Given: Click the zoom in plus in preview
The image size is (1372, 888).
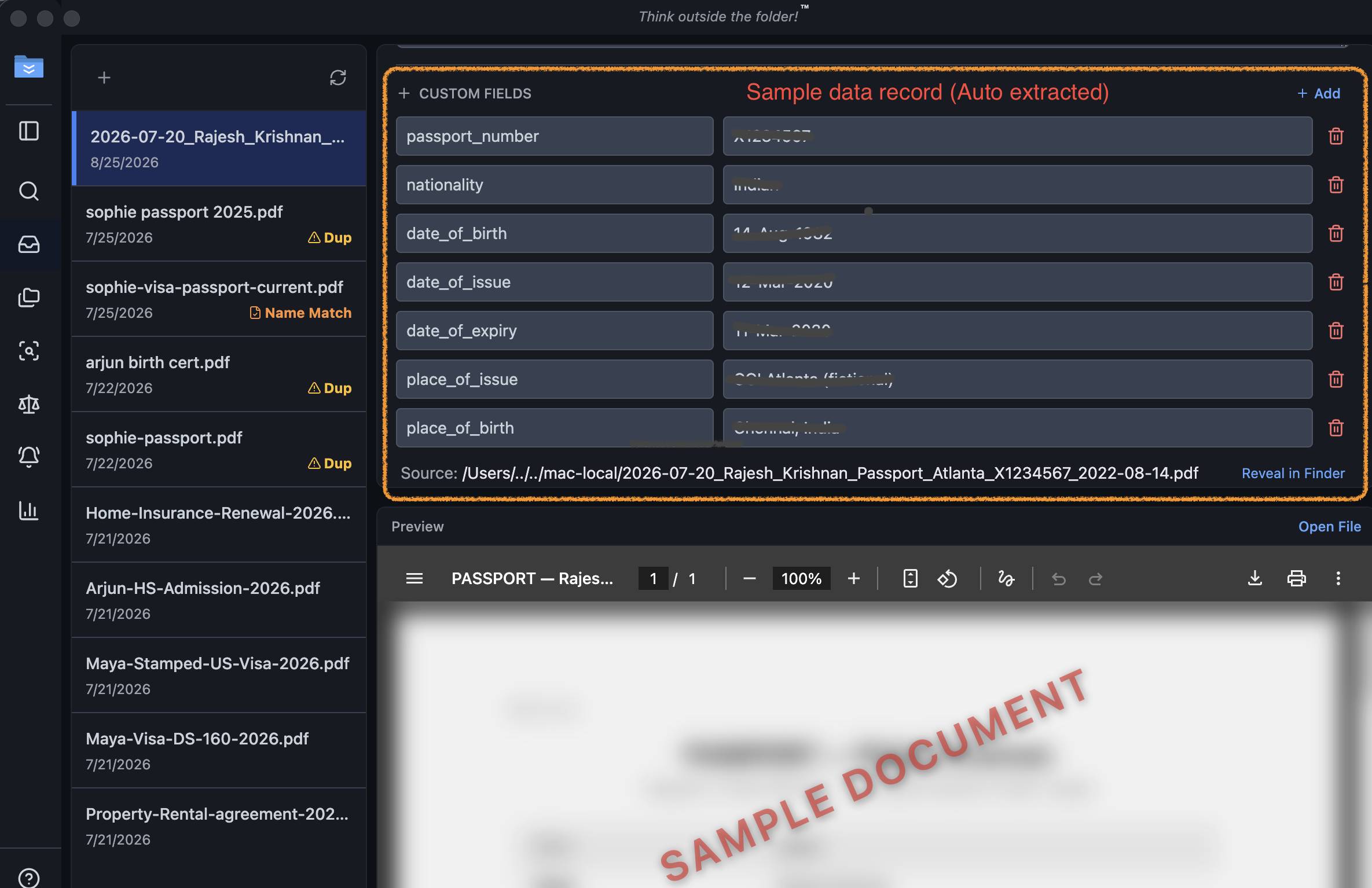Looking at the screenshot, I should click(854, 578).
